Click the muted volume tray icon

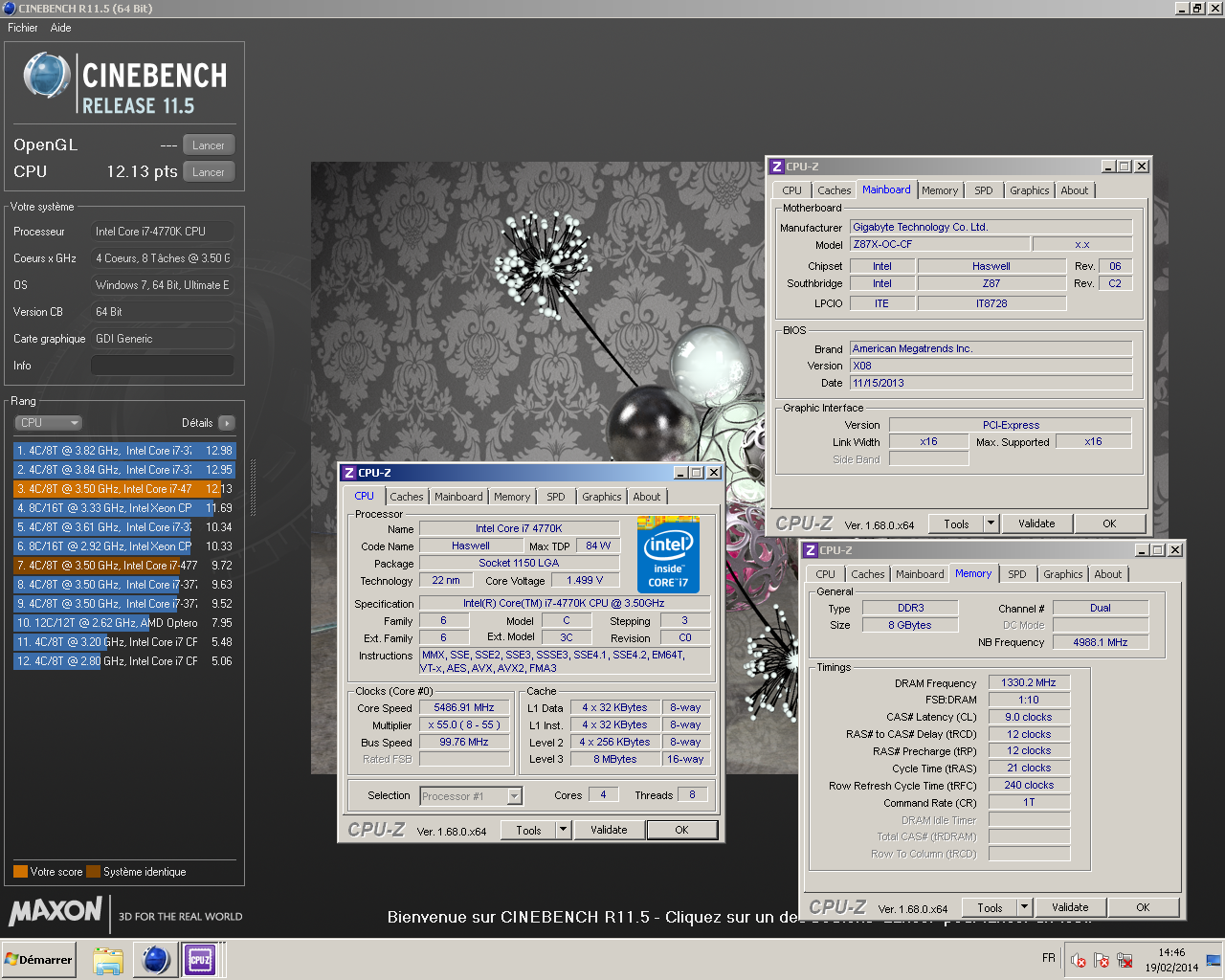click(x=1079, y=960)
